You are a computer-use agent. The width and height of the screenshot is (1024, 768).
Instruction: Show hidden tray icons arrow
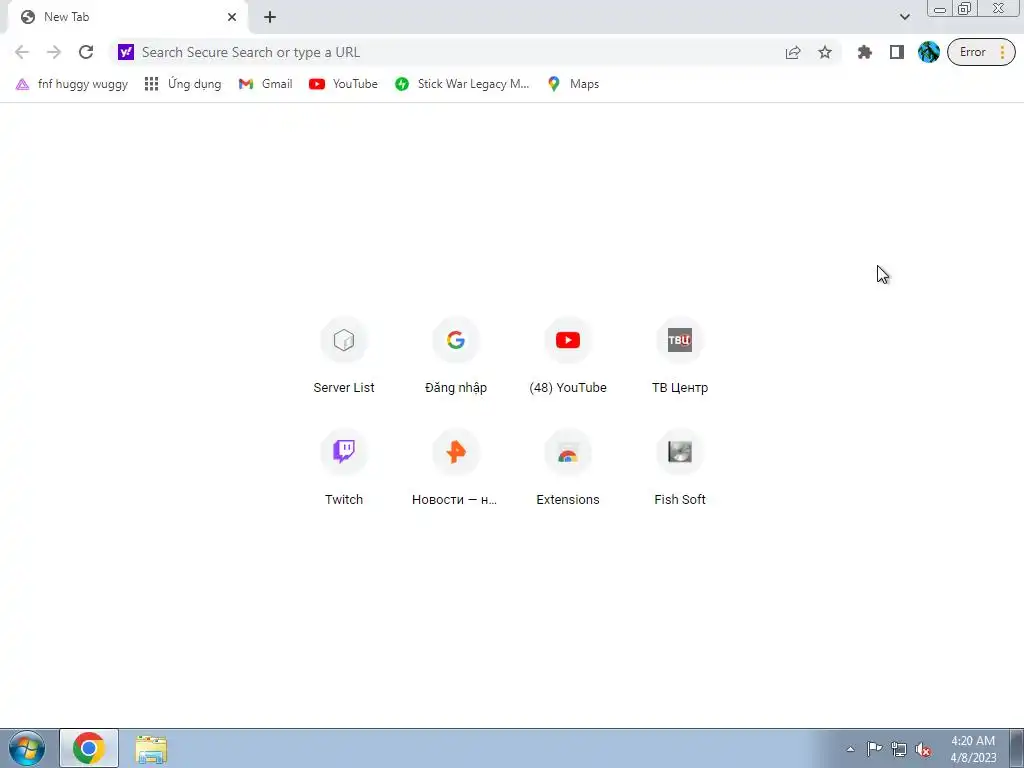pyautogui.click(x=850, y=749)
